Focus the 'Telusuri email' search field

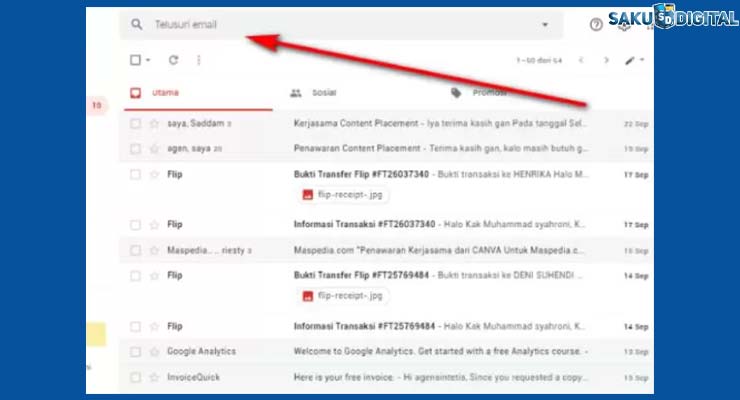(x=342, y=24)
